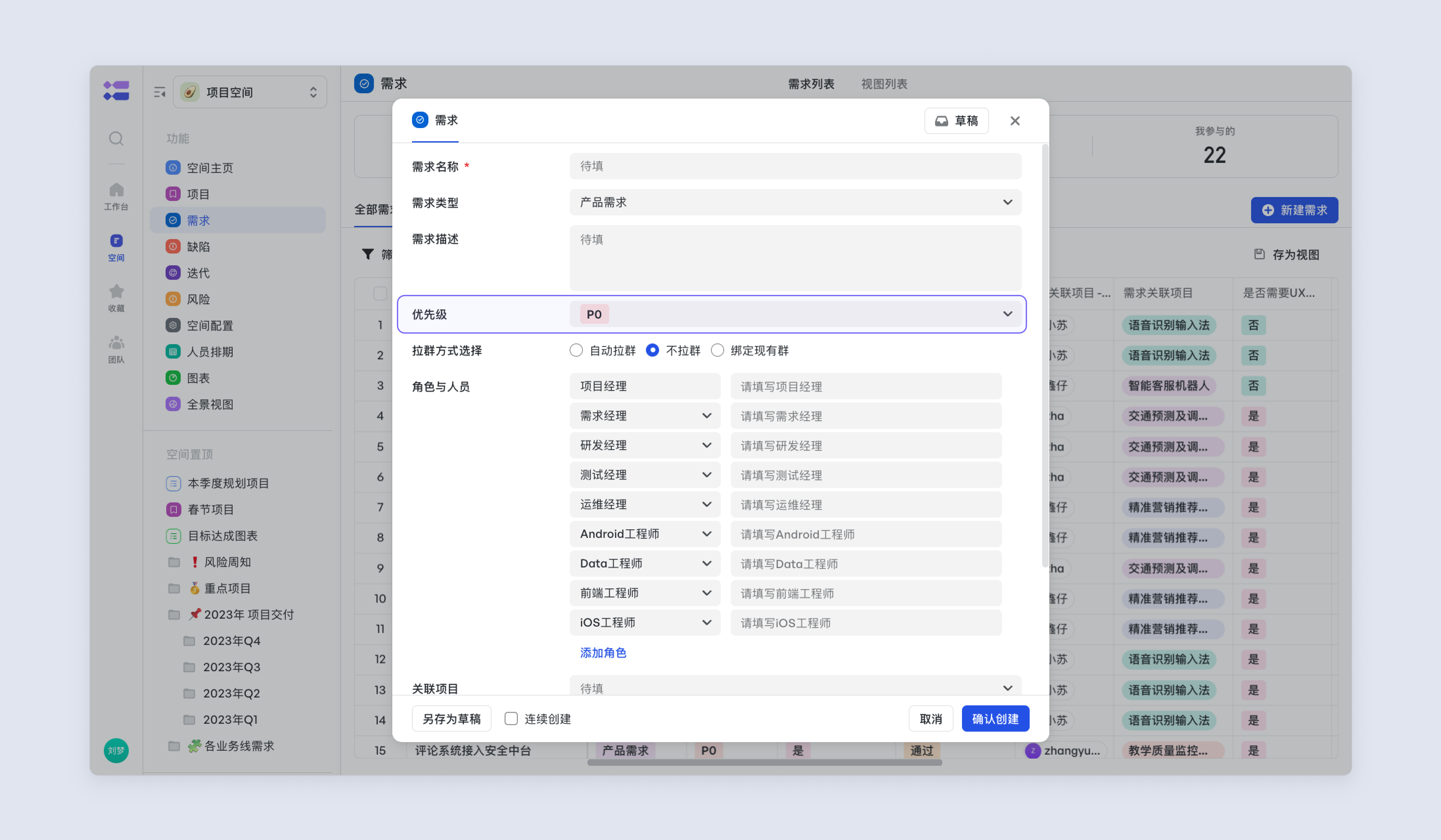
Task: Close the 需求 dialog
Action: [x=1015, y=121]
